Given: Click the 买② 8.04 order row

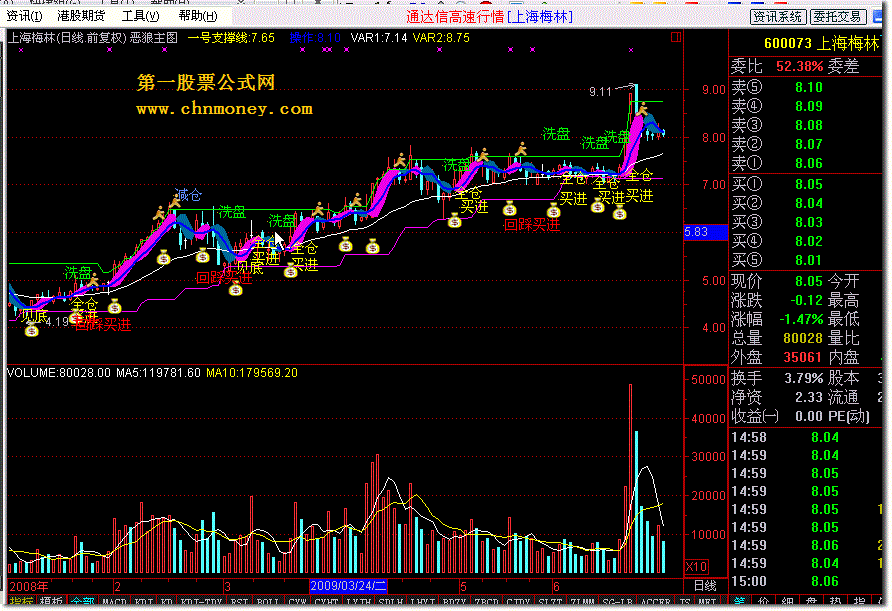Looking at the screenshot, I should [805, 203].
